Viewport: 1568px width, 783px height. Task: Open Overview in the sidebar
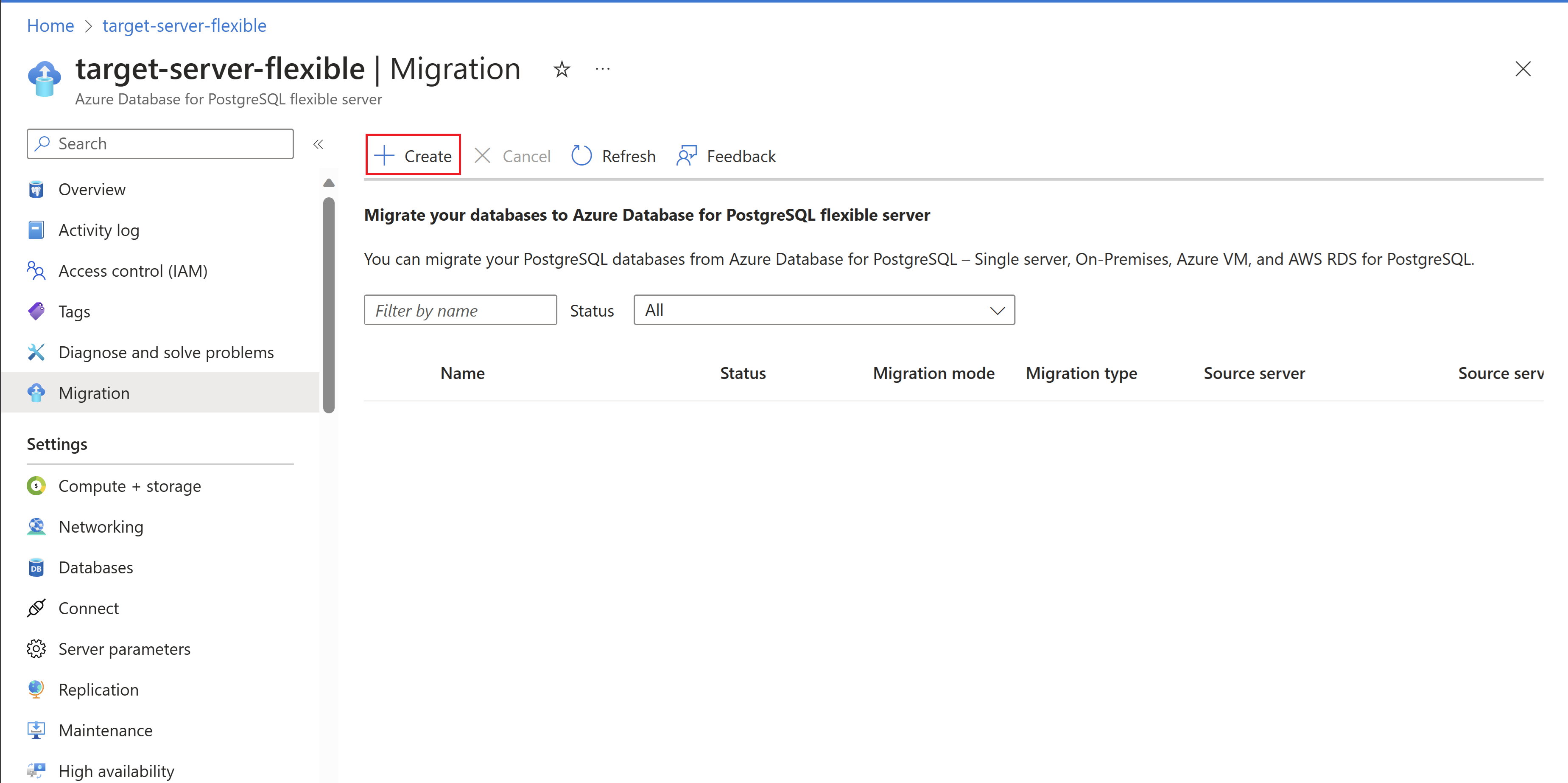coord(92,189)
